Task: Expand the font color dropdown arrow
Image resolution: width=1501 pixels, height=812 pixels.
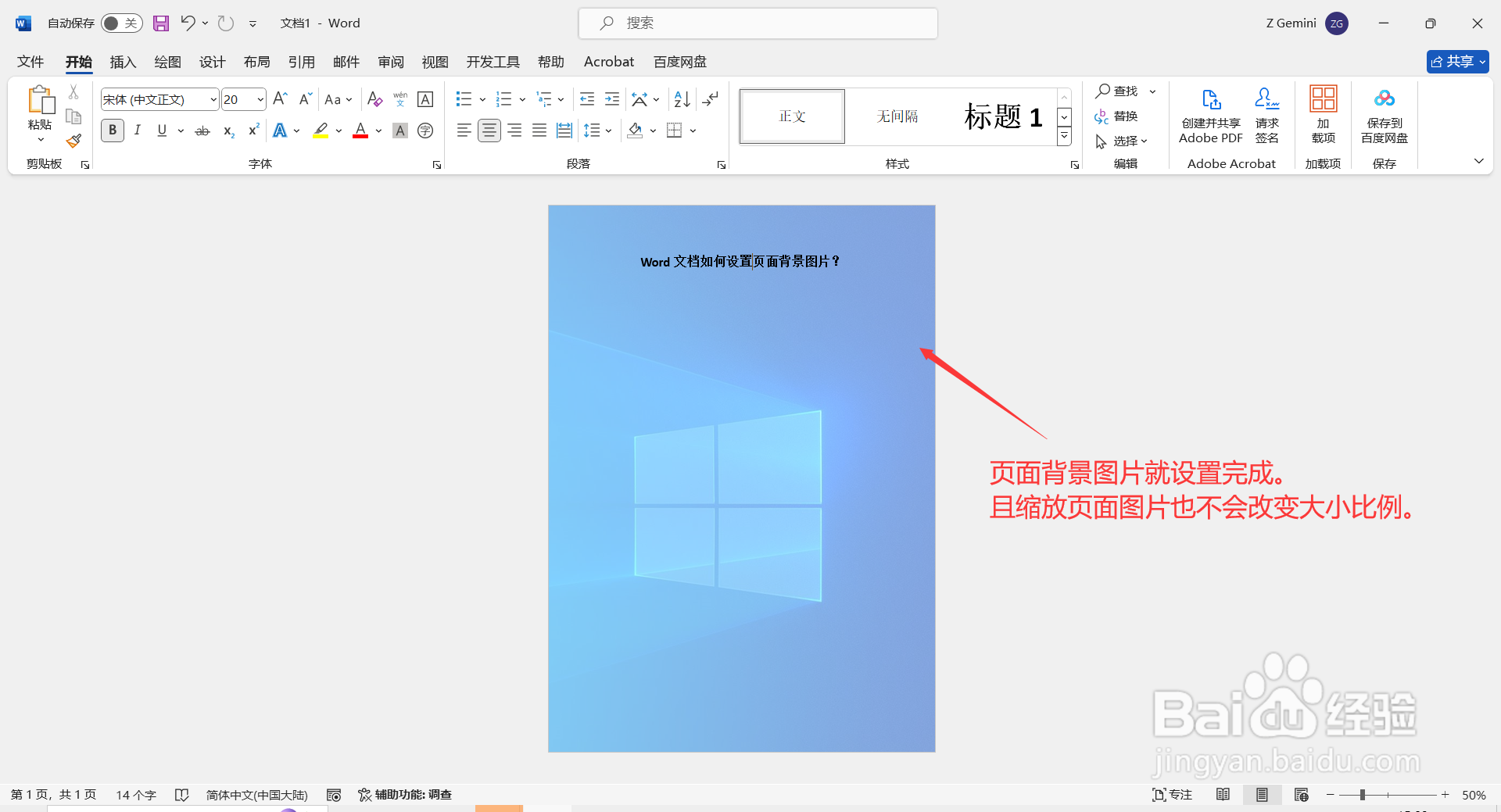Action: (x=378, y=131)
